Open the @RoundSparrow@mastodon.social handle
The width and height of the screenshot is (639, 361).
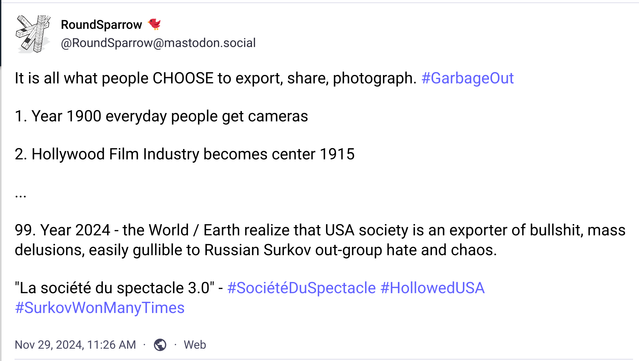pyautogui.click(x=158, y=43)
